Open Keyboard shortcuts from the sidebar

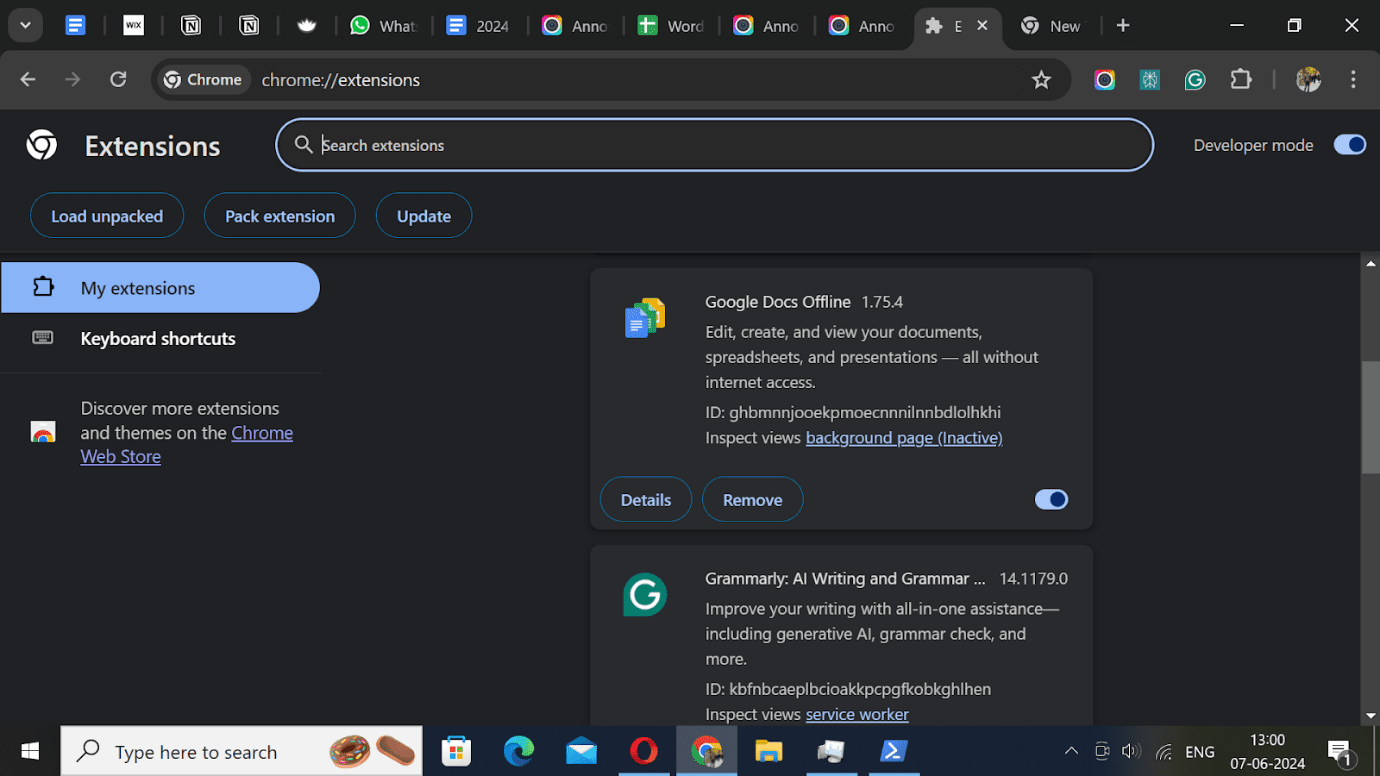(x=157, y=338)
